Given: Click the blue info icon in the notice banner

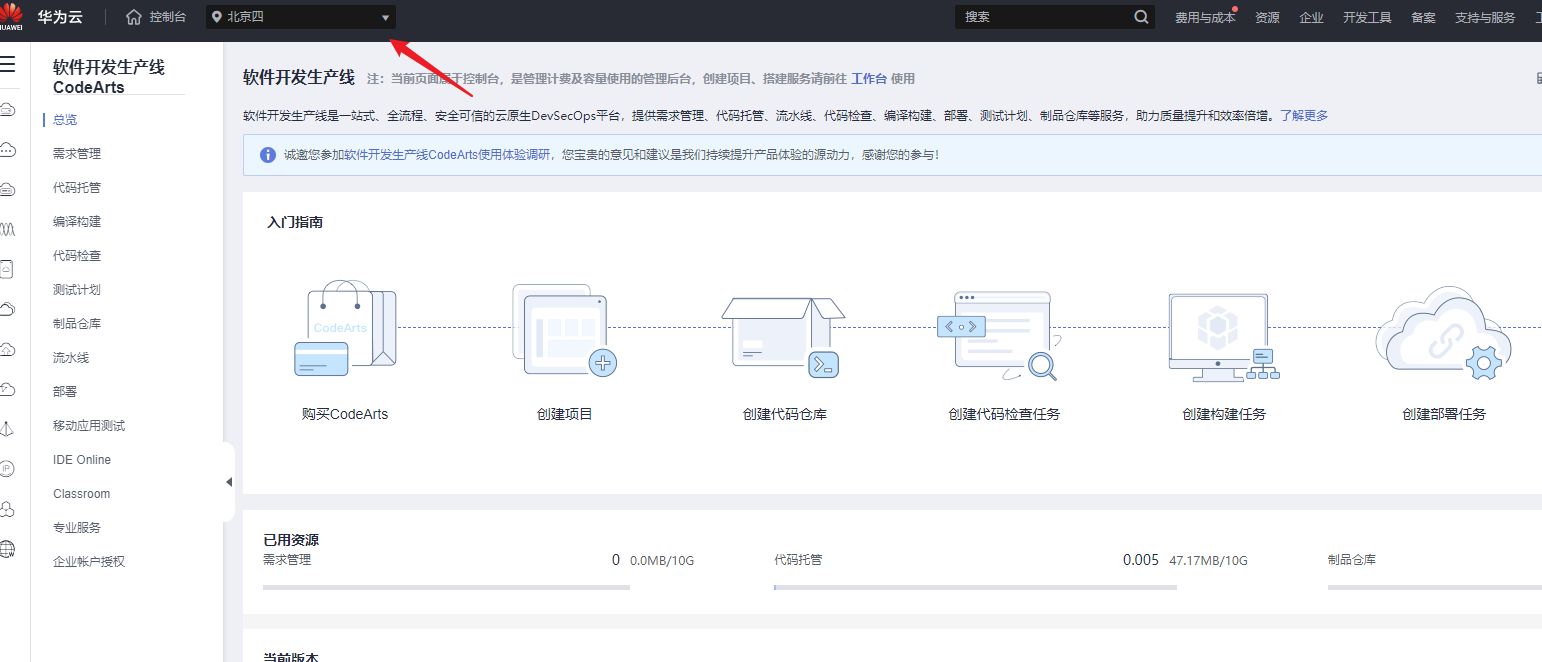Looking at the screenshot, I should [268, 155].
